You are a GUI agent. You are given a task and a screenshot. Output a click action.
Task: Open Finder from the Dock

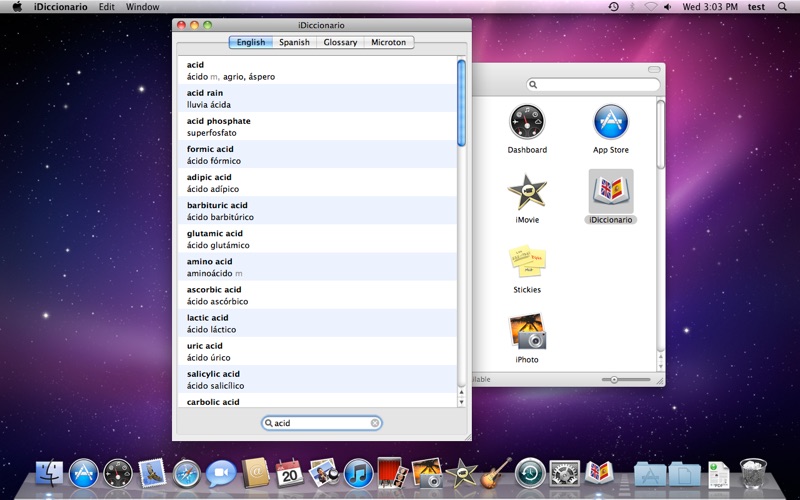point(49,473)
